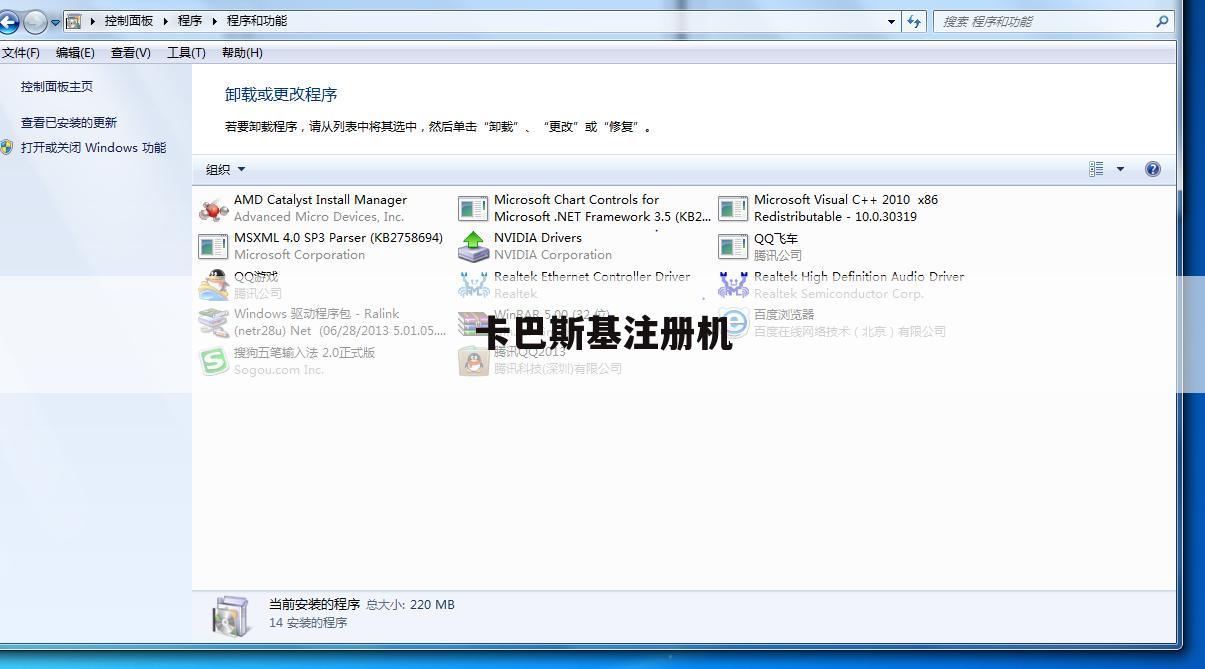Click 程序 in the address breadcrumb

(190, 21)
